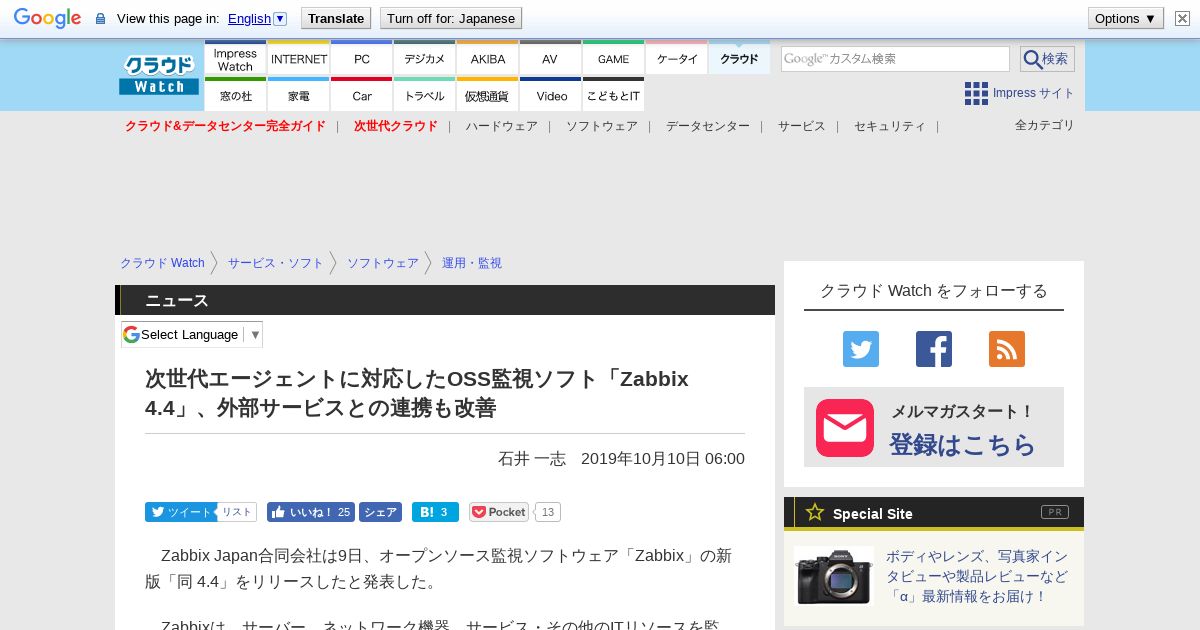Click the Zabbix 4.4 article headline
The height and width of the screenshot is (630, 1200).
pos(417,393)
